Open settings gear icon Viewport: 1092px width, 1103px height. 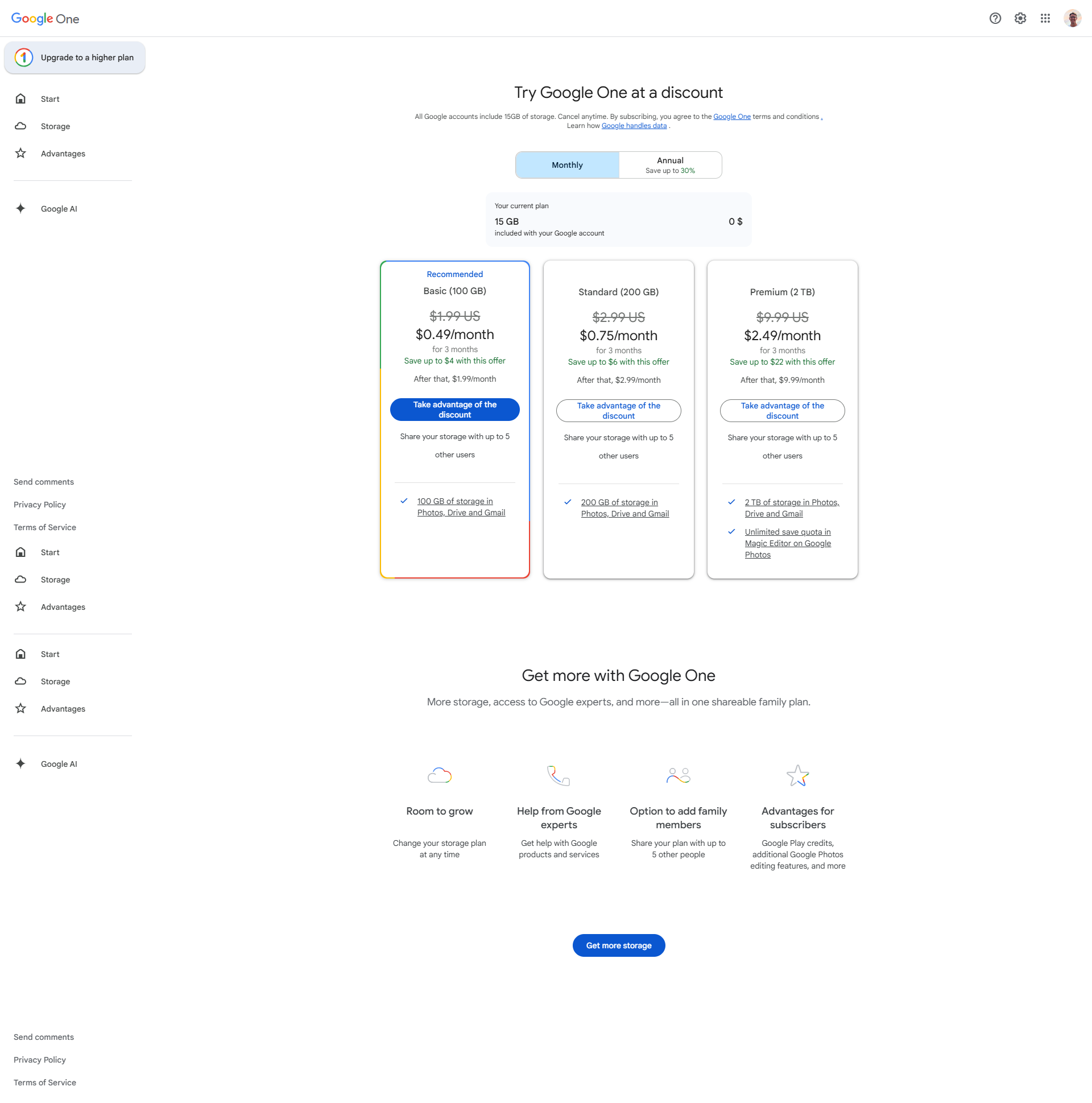tap(1020, 18)
